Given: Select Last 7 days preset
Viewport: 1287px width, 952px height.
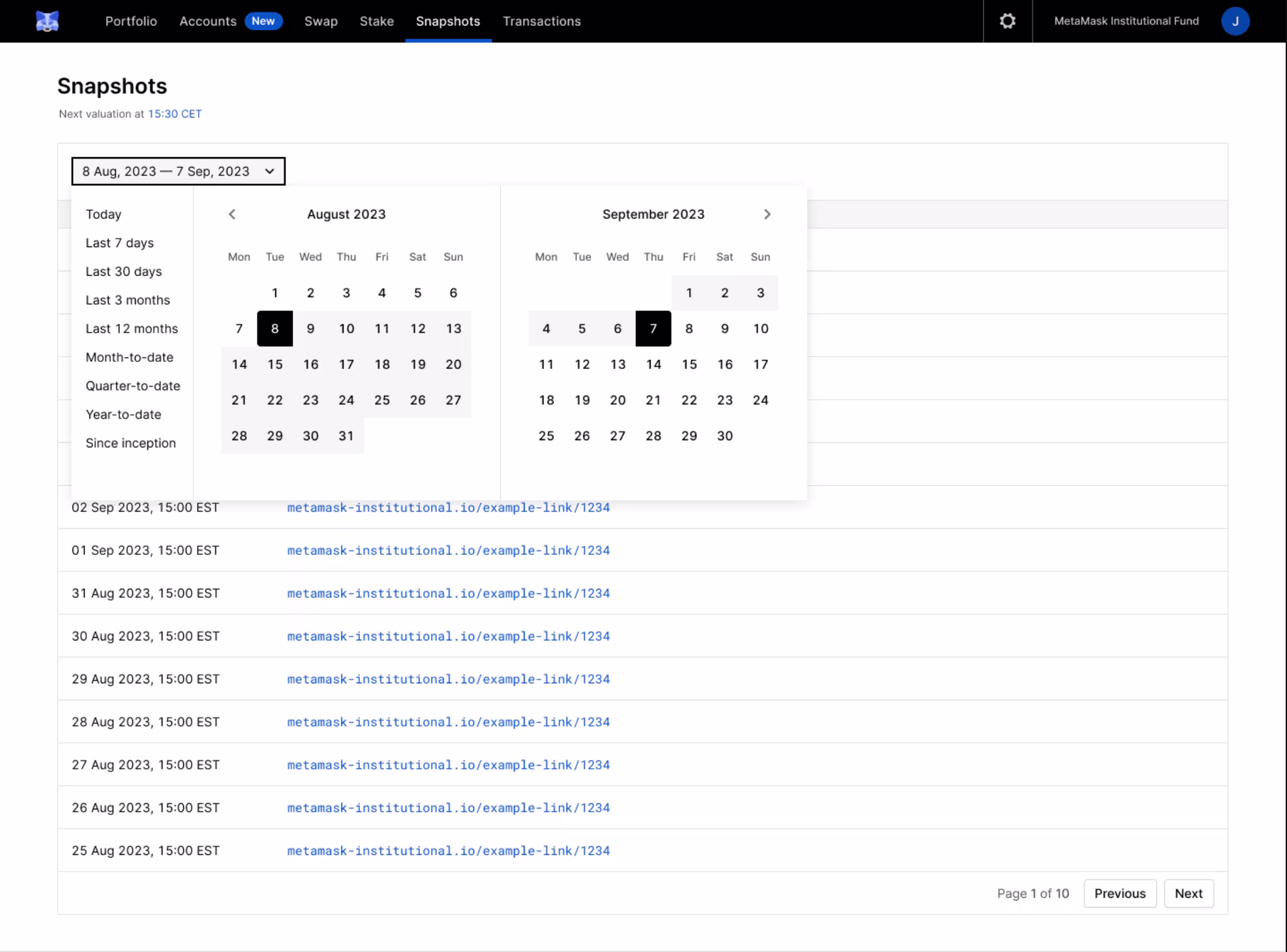Looking at the screenshot, I should tap(119, 243).
